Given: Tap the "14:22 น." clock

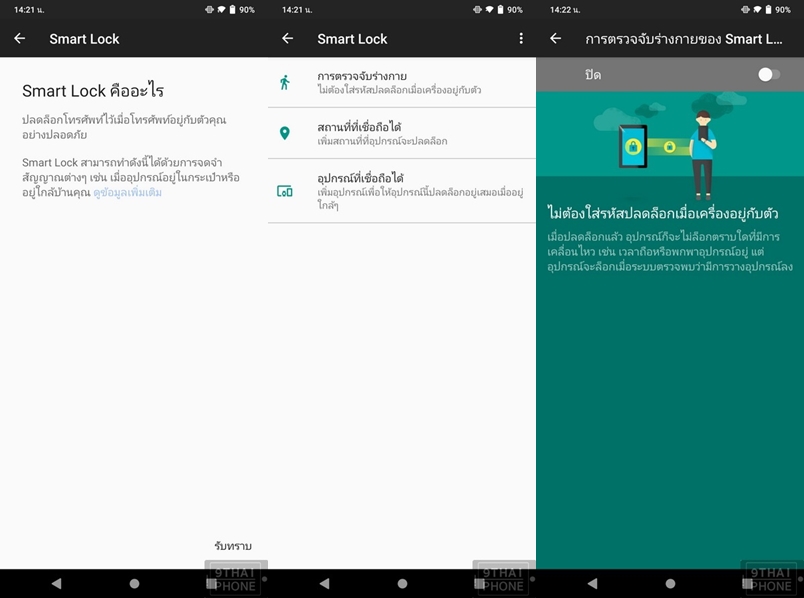Looking at the screenshot, I should [x=565, y=10].
